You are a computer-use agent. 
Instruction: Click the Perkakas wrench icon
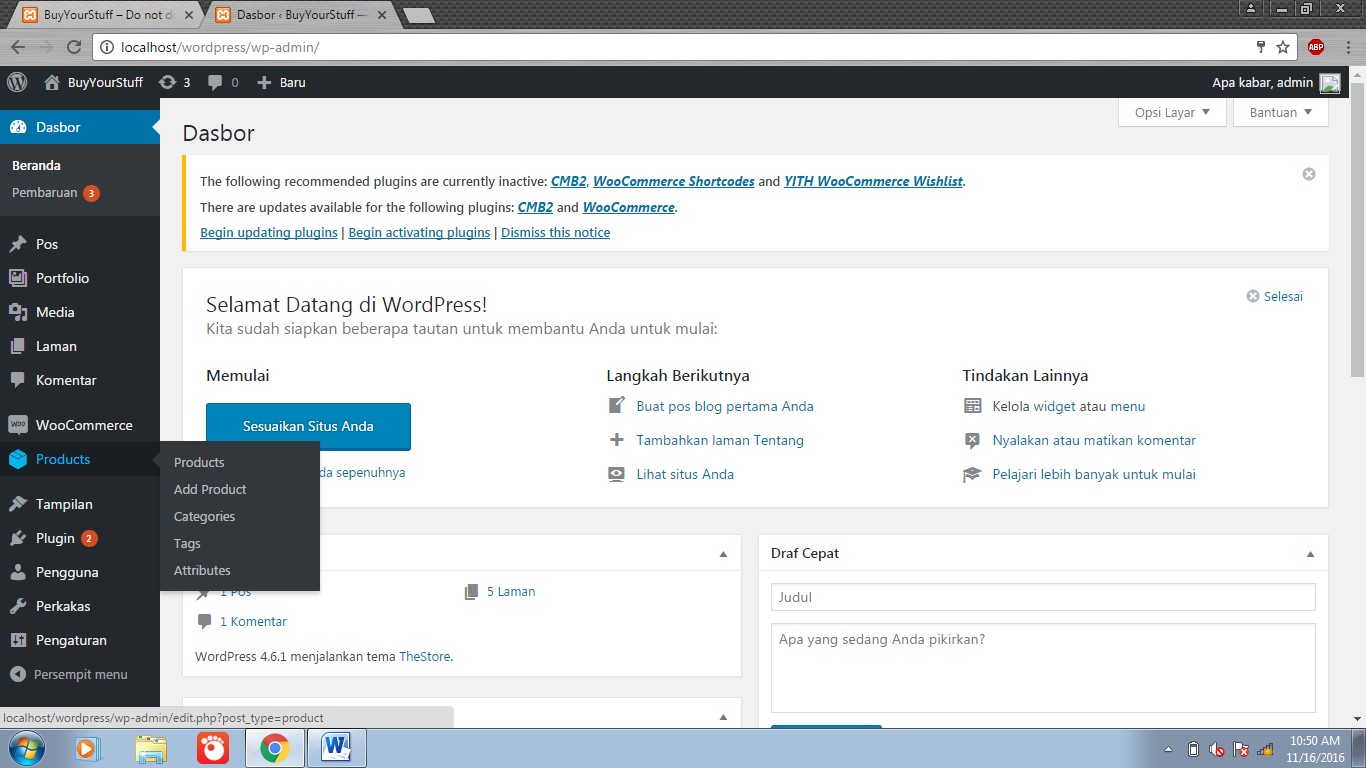(17, 606)
